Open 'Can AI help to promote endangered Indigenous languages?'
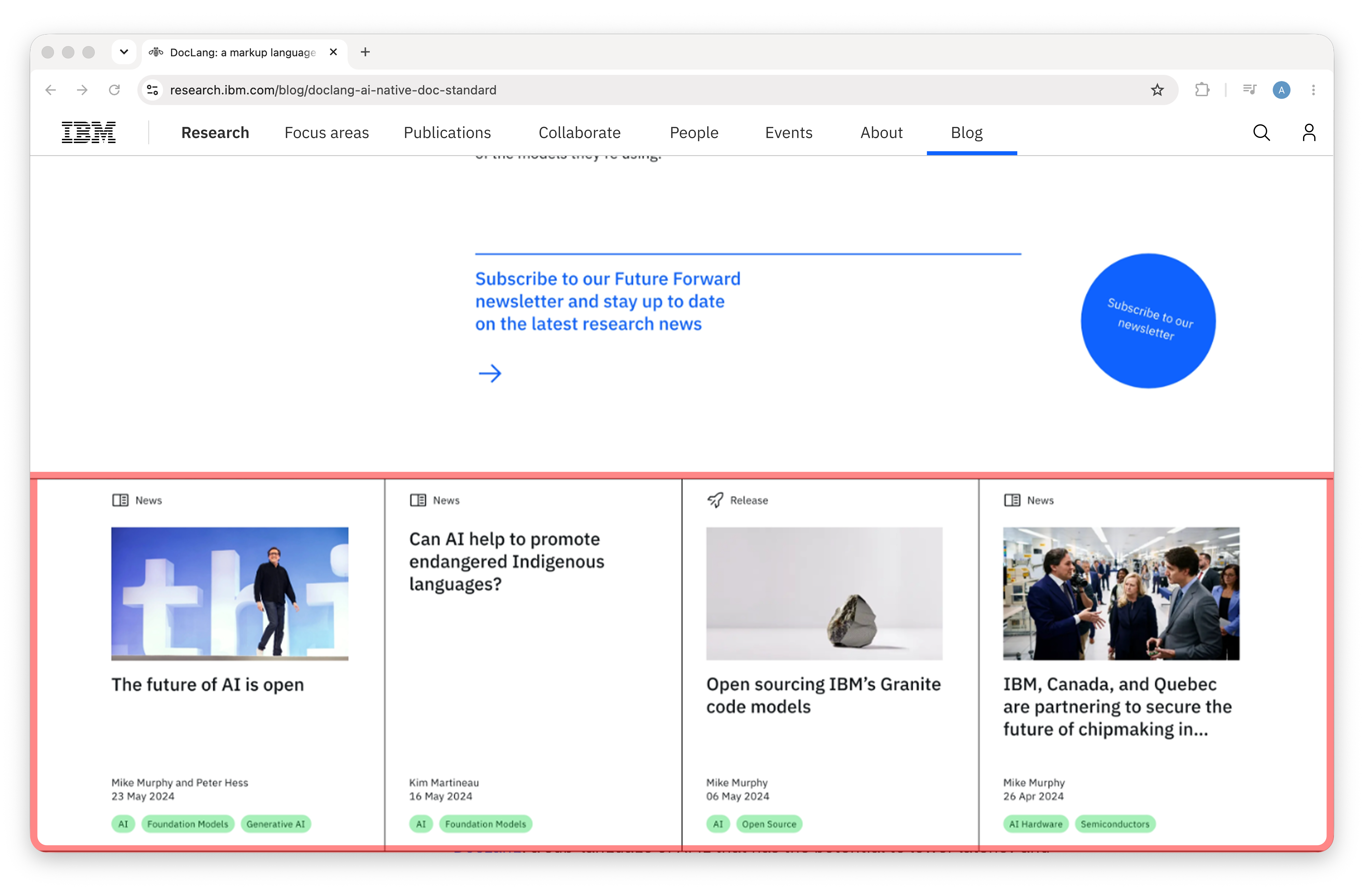 507,561
